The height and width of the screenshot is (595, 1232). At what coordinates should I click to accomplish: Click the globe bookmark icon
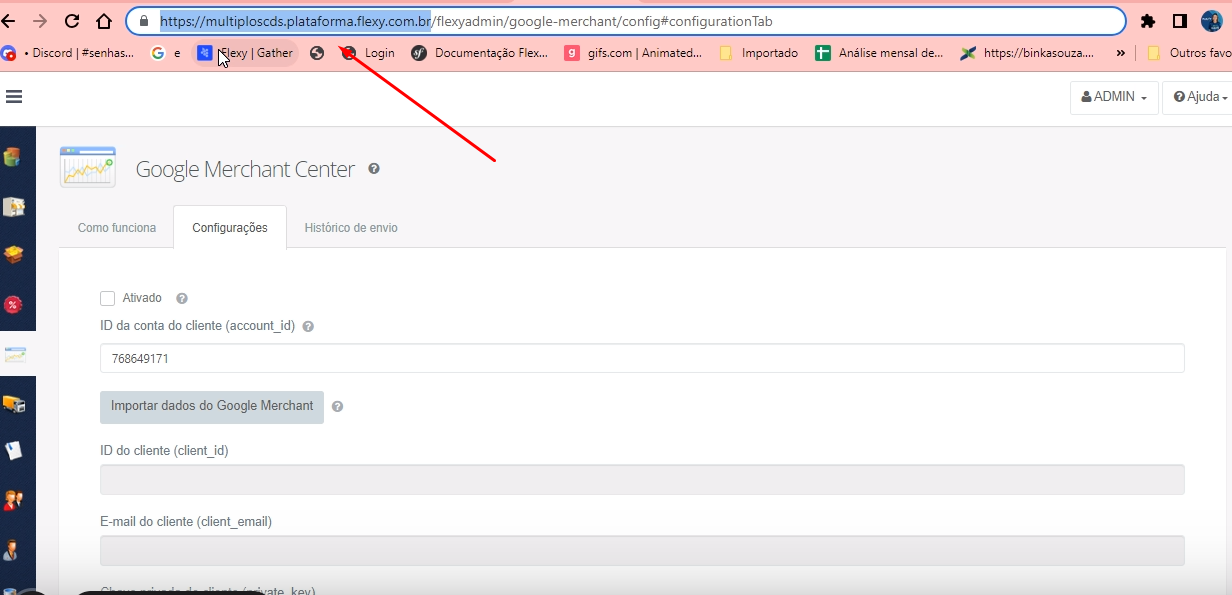tap(317, 53)
